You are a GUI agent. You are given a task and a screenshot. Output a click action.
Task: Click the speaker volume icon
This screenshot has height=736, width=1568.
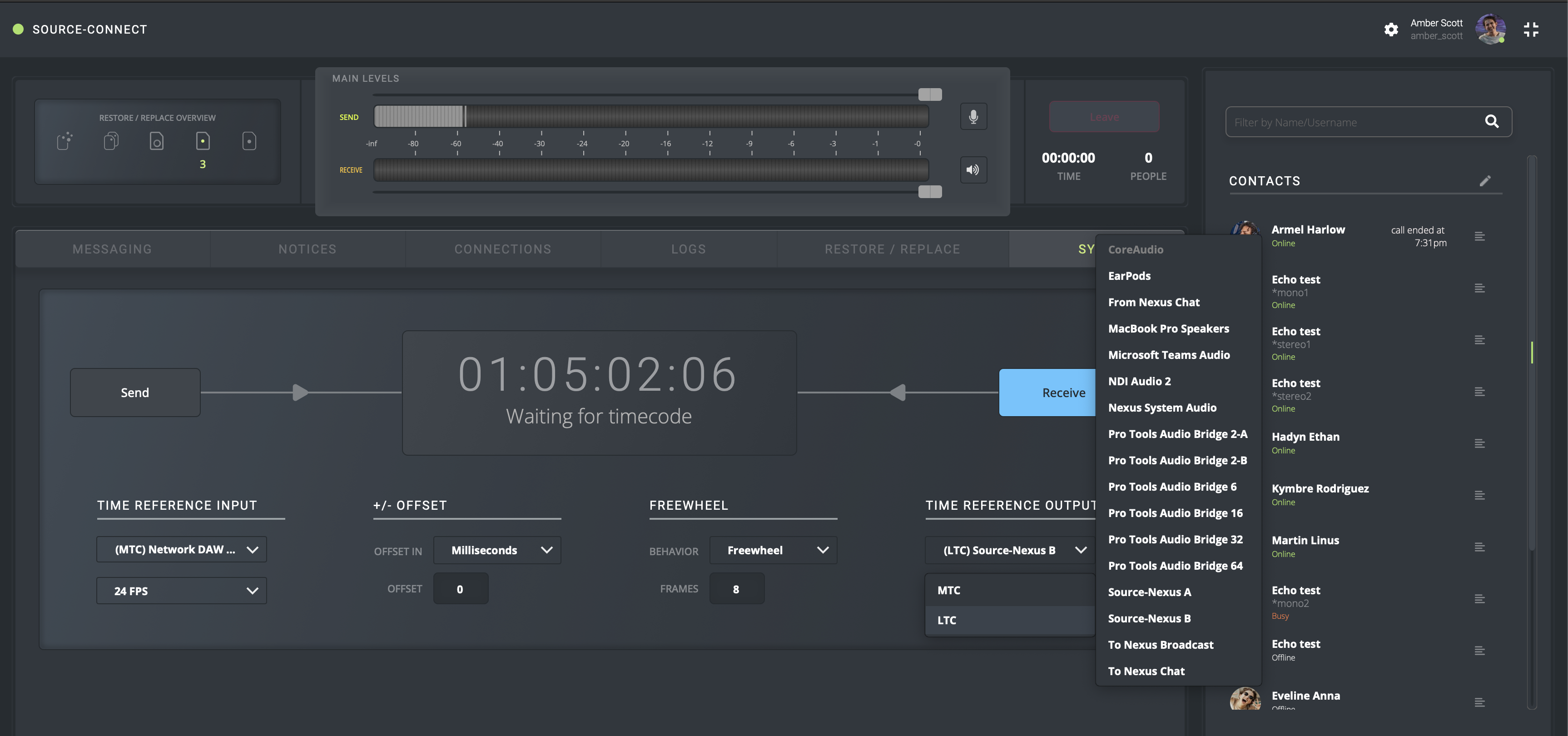click(x=973, y=170)
